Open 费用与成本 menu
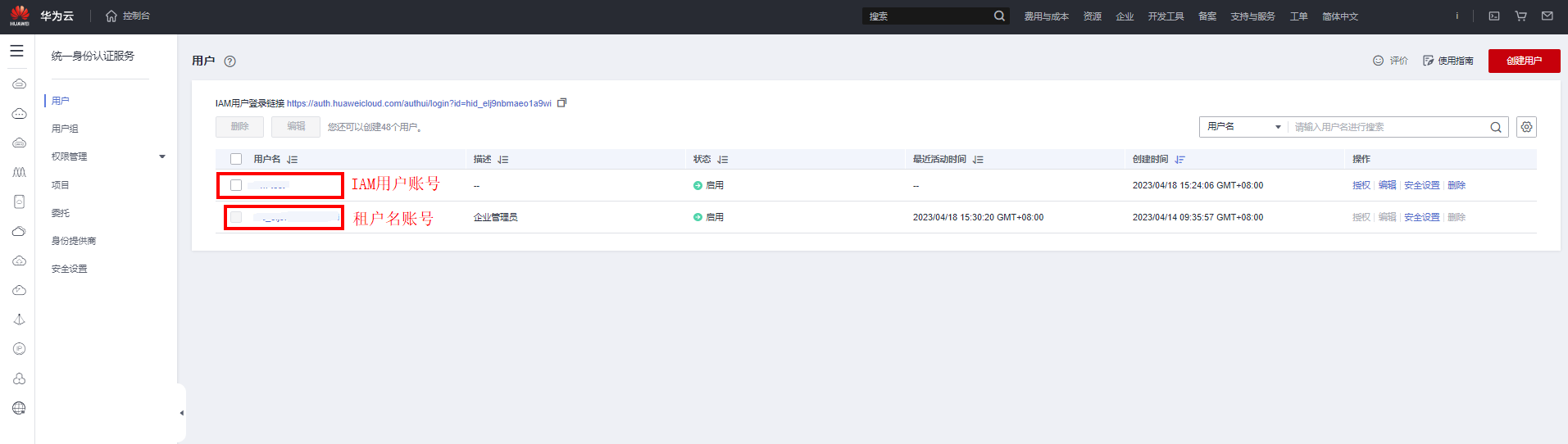The image size is (1568, 444). (1046, 16)
